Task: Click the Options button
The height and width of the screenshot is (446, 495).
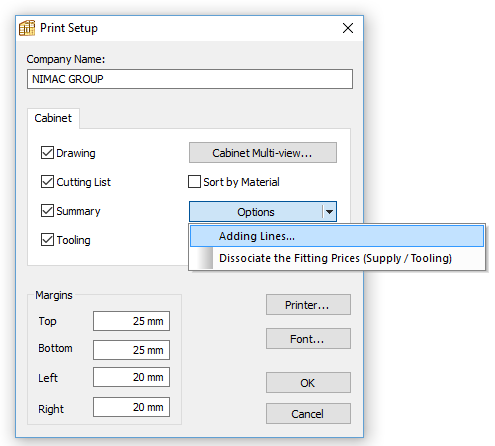Action: (x=256, y=212)
